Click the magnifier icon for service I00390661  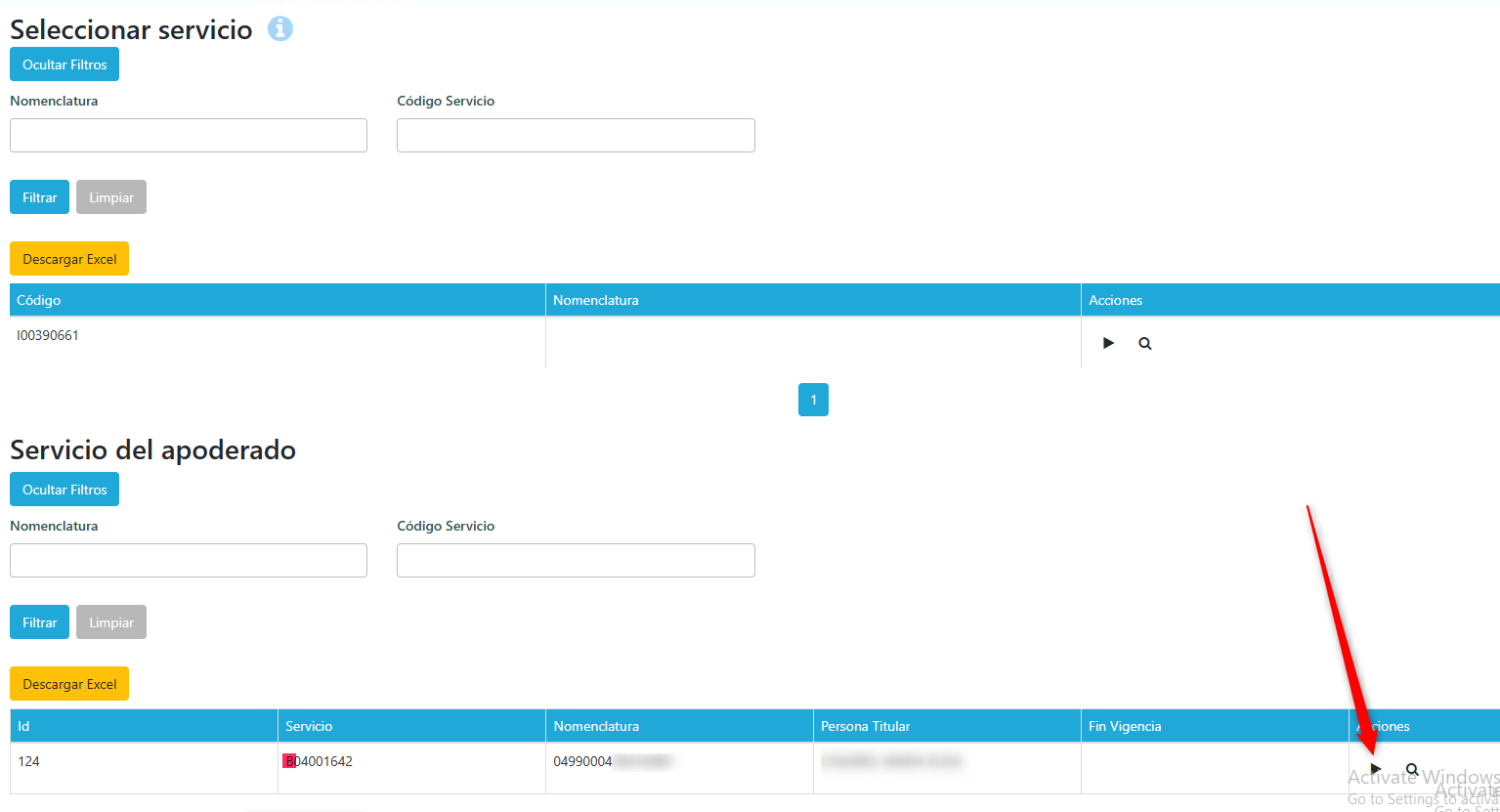[1145, 343]
